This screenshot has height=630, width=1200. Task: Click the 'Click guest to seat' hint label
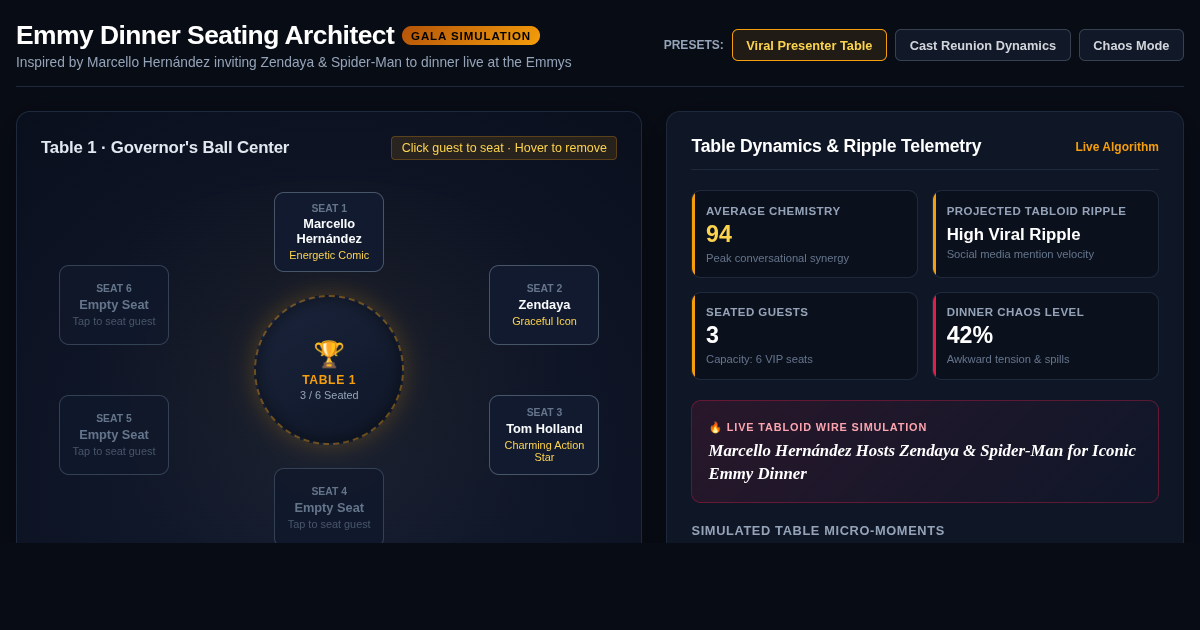pyautogui.click(x=504, y=148)
